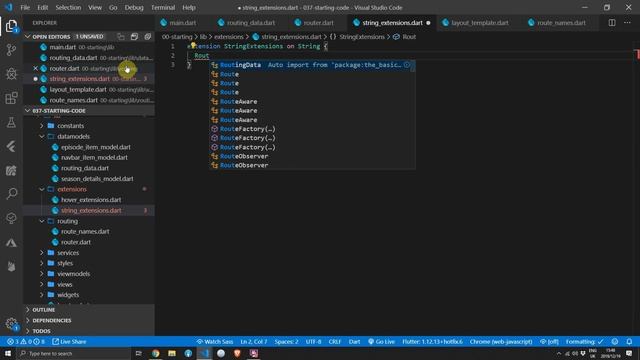Click Watch Sass in status bar
The image size is (640, 360).
(214, 342)
